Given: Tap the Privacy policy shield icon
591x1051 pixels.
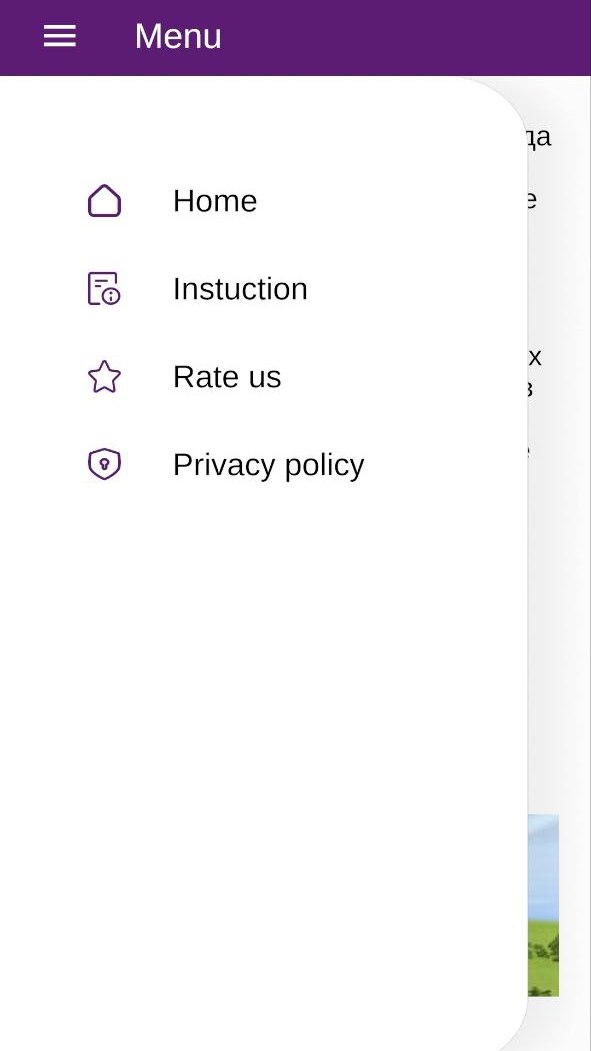Looking at the screenshot, I should pos(104,465).
